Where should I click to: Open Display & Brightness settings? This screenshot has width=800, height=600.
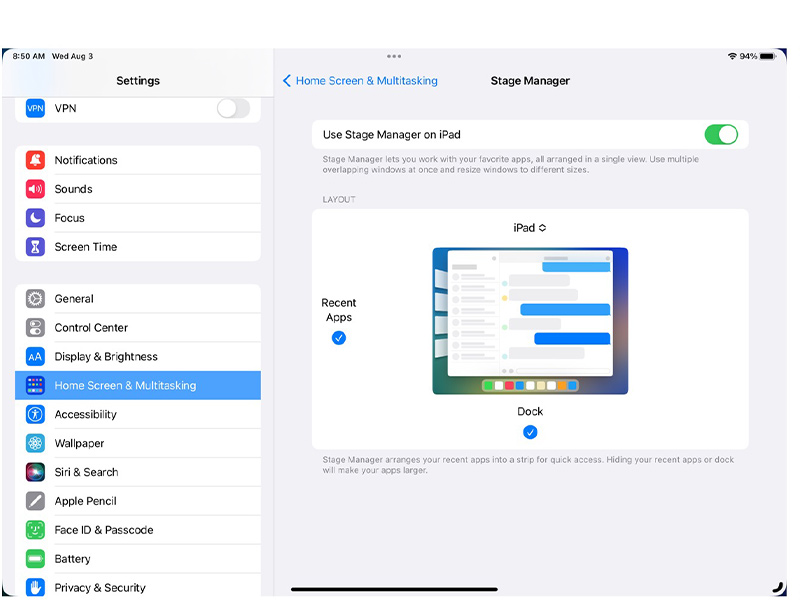click(x=138, y=357)
